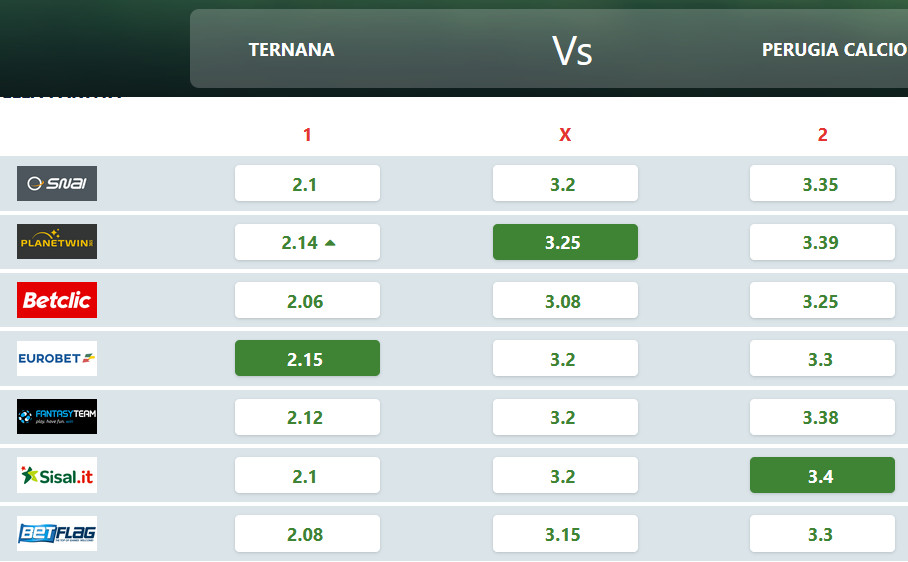Viewport: 908px width, 562px height.
Task: Open the BetFlag bookmaker logo
Action: [x=57, y=533]
